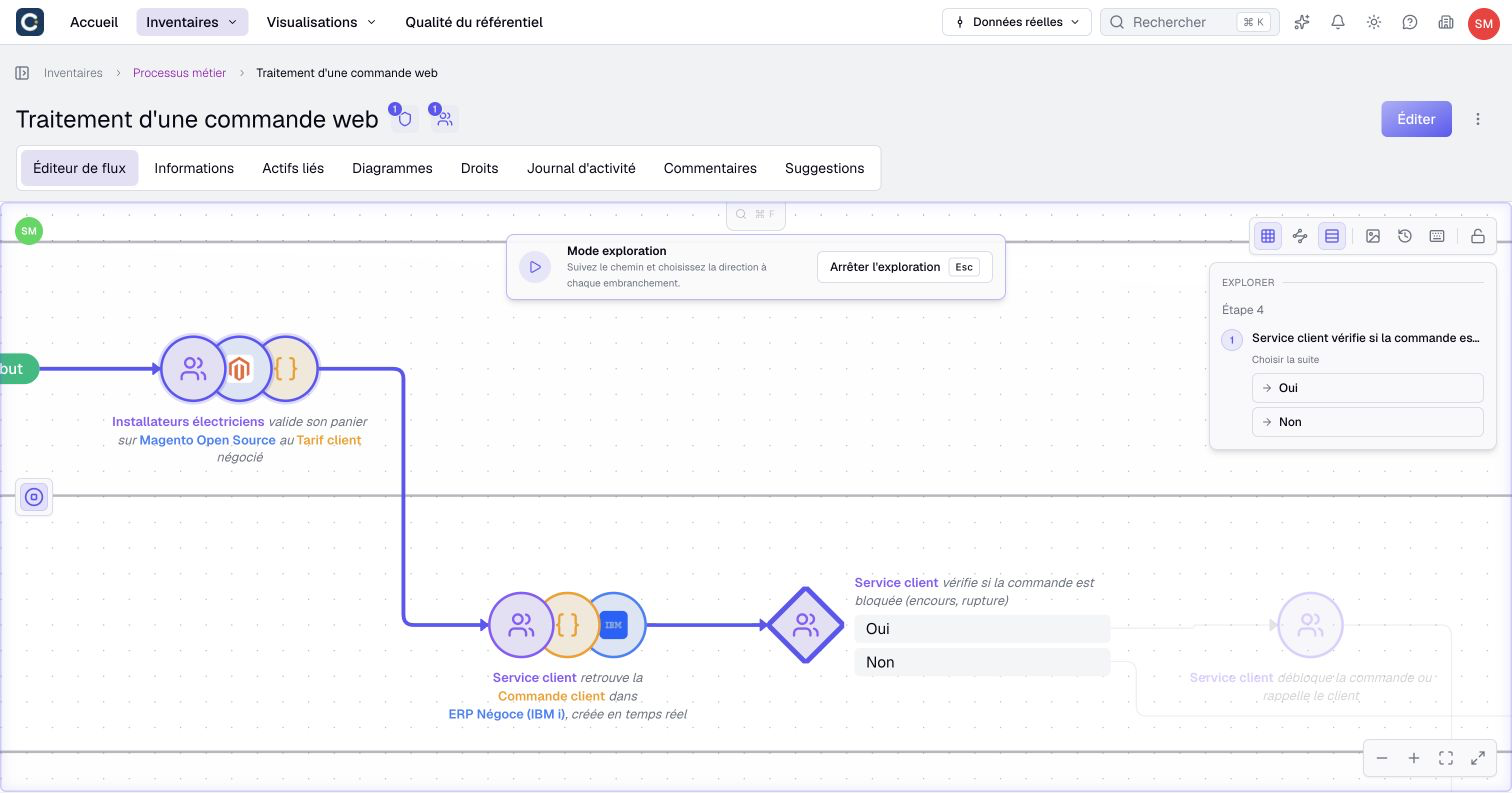Image resolution: width=1512 pixels, height=793 pixels.
Task: Open the Journal d'activité tab
Action: click(x=581, y=168)
